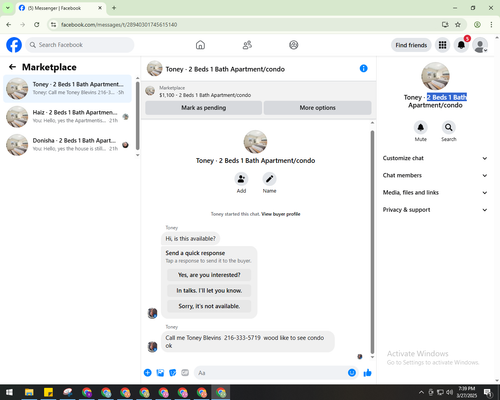Open Chrome's three-dot menu

(491, 24)
